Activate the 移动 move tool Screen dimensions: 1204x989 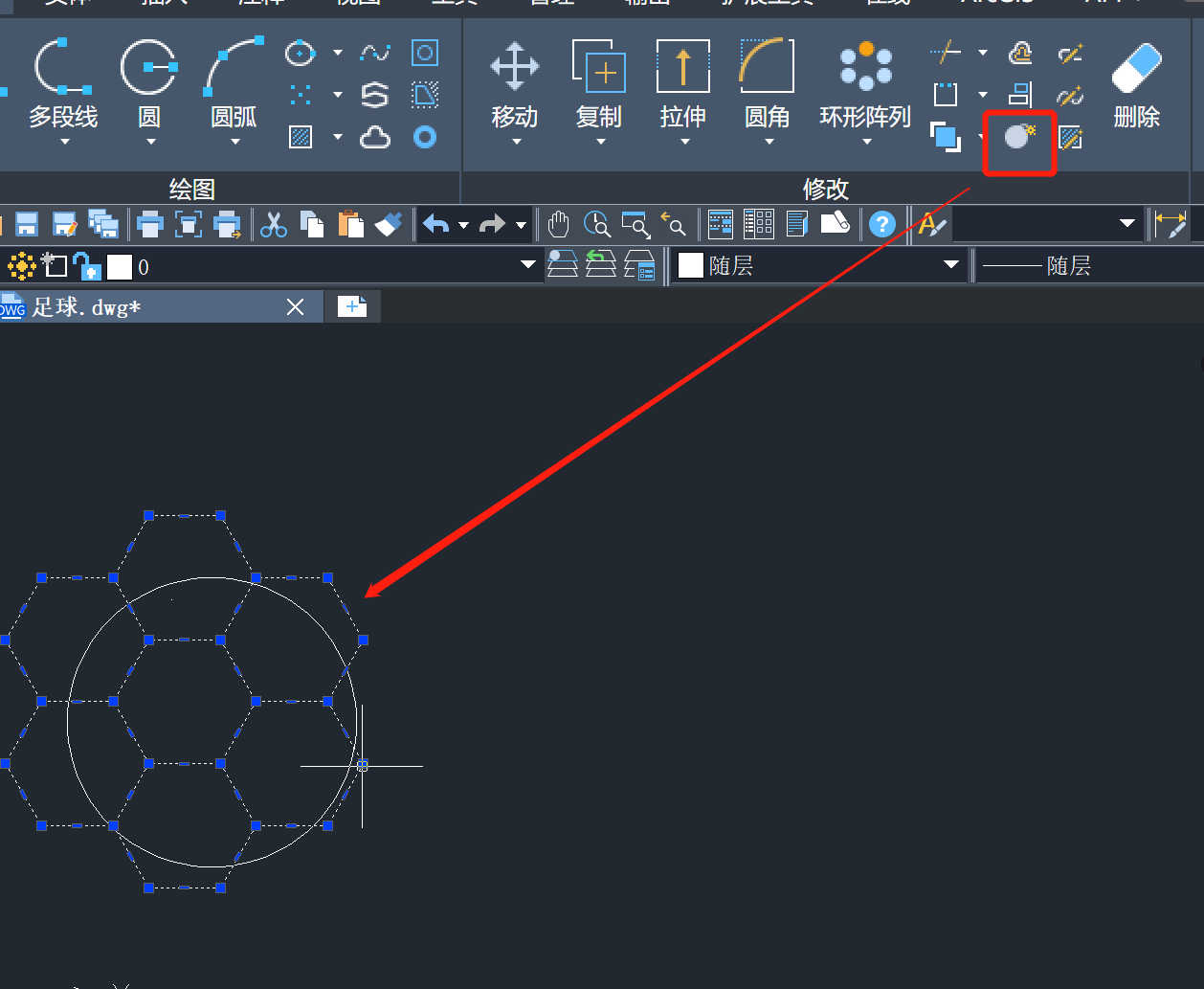click(515, 83)
